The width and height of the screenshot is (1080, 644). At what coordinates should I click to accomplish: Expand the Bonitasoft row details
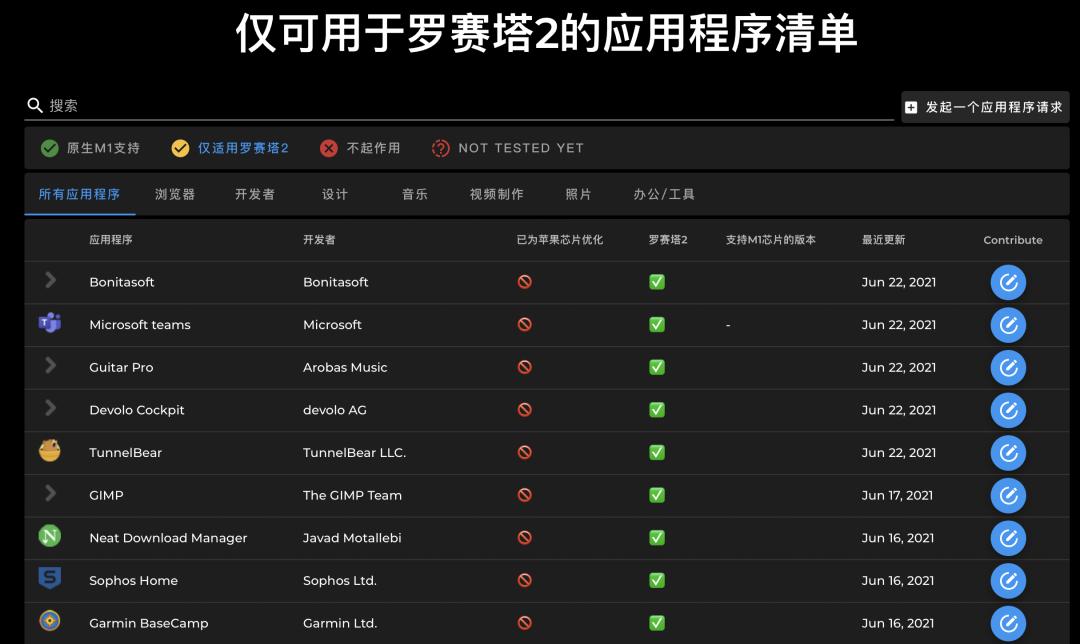(x=50, y=282)
